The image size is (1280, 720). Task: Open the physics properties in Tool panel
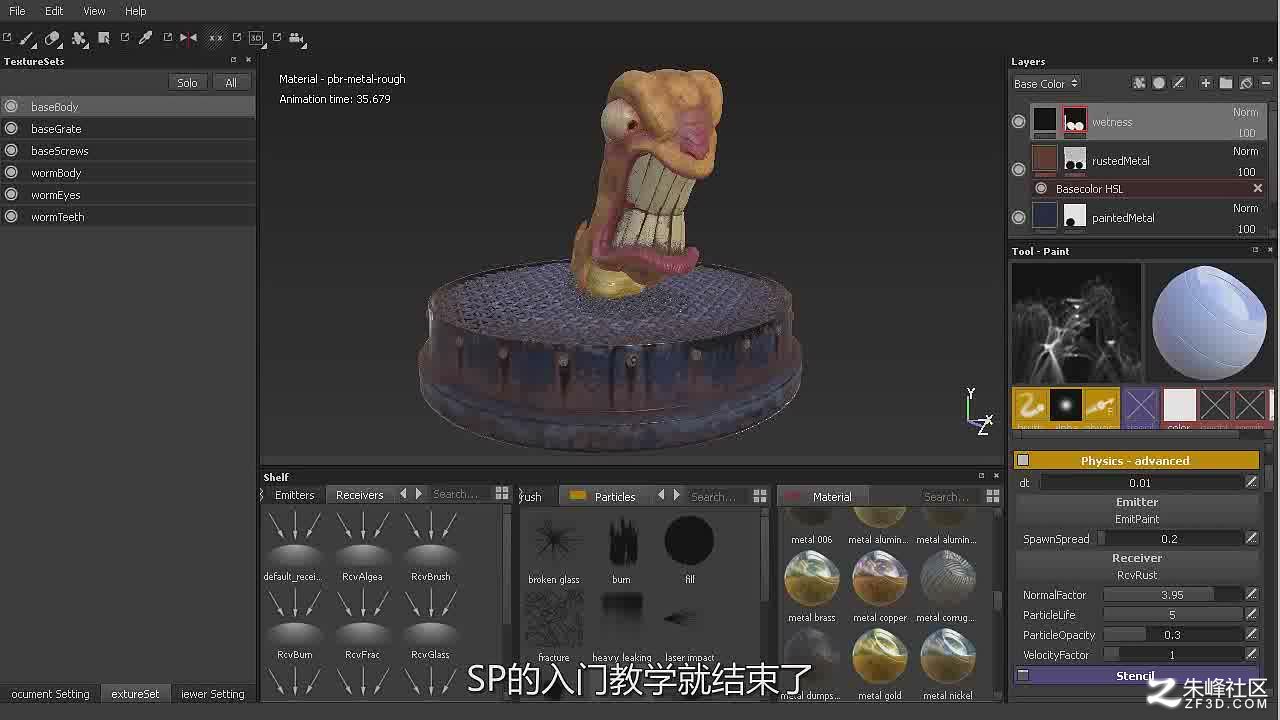[x=1100, y=406]
